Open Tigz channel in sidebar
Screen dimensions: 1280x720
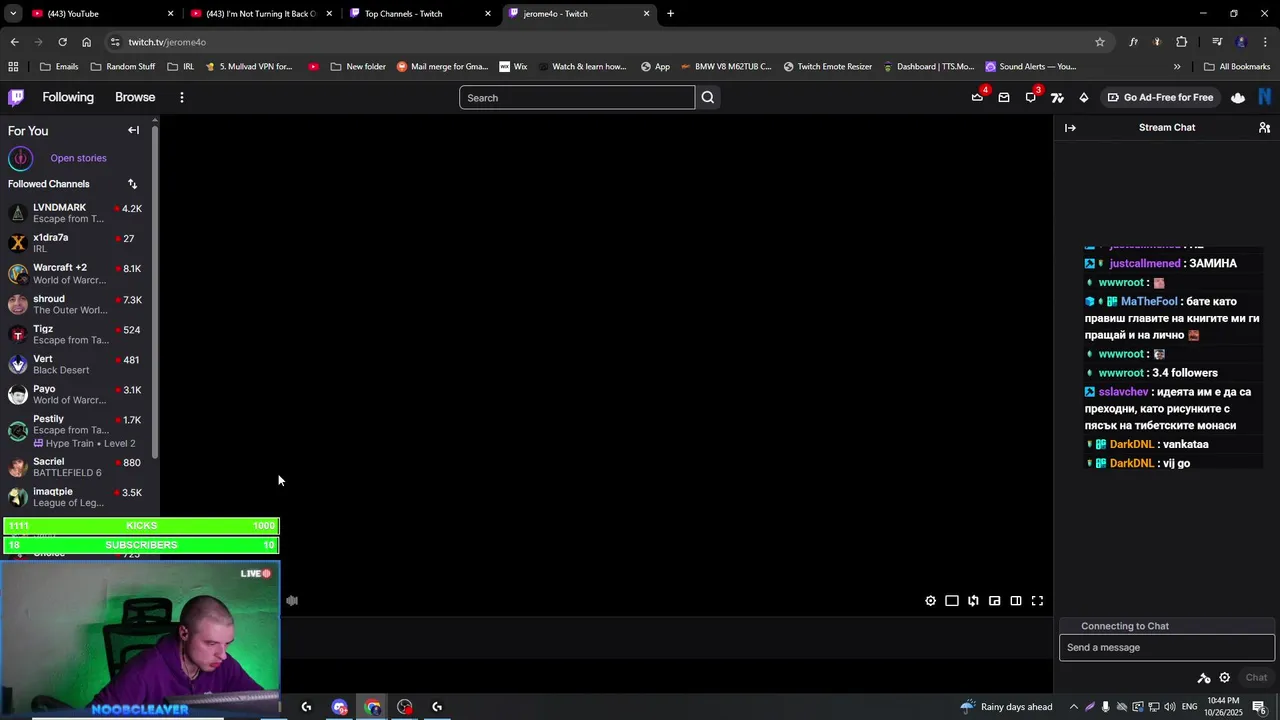[x=76, y=334]
